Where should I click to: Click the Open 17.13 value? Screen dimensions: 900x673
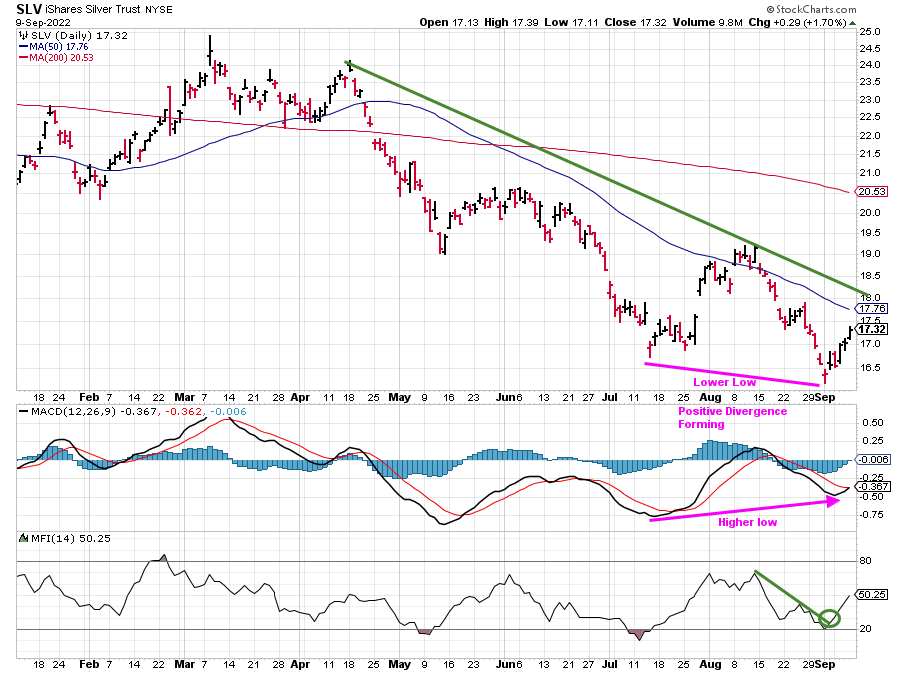(449, 22)
